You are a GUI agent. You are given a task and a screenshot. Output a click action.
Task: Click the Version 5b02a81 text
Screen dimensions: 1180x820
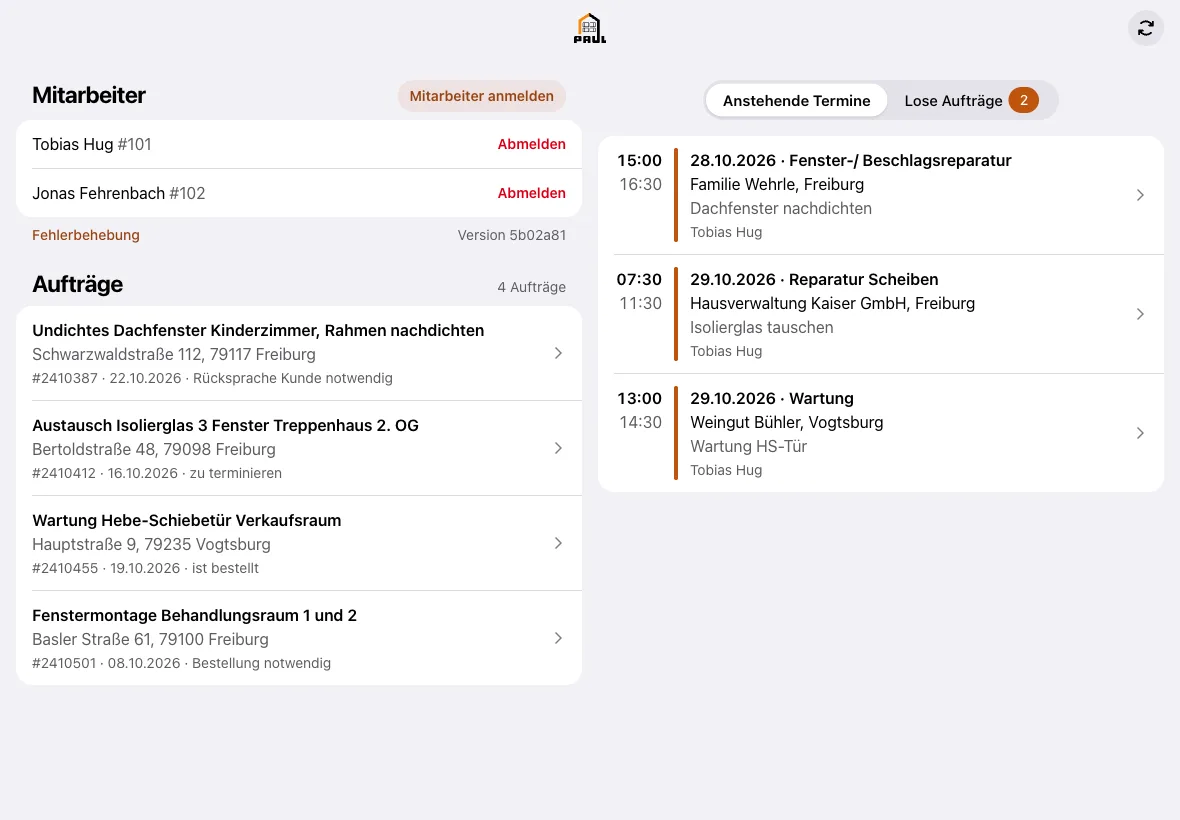point(512,235)
